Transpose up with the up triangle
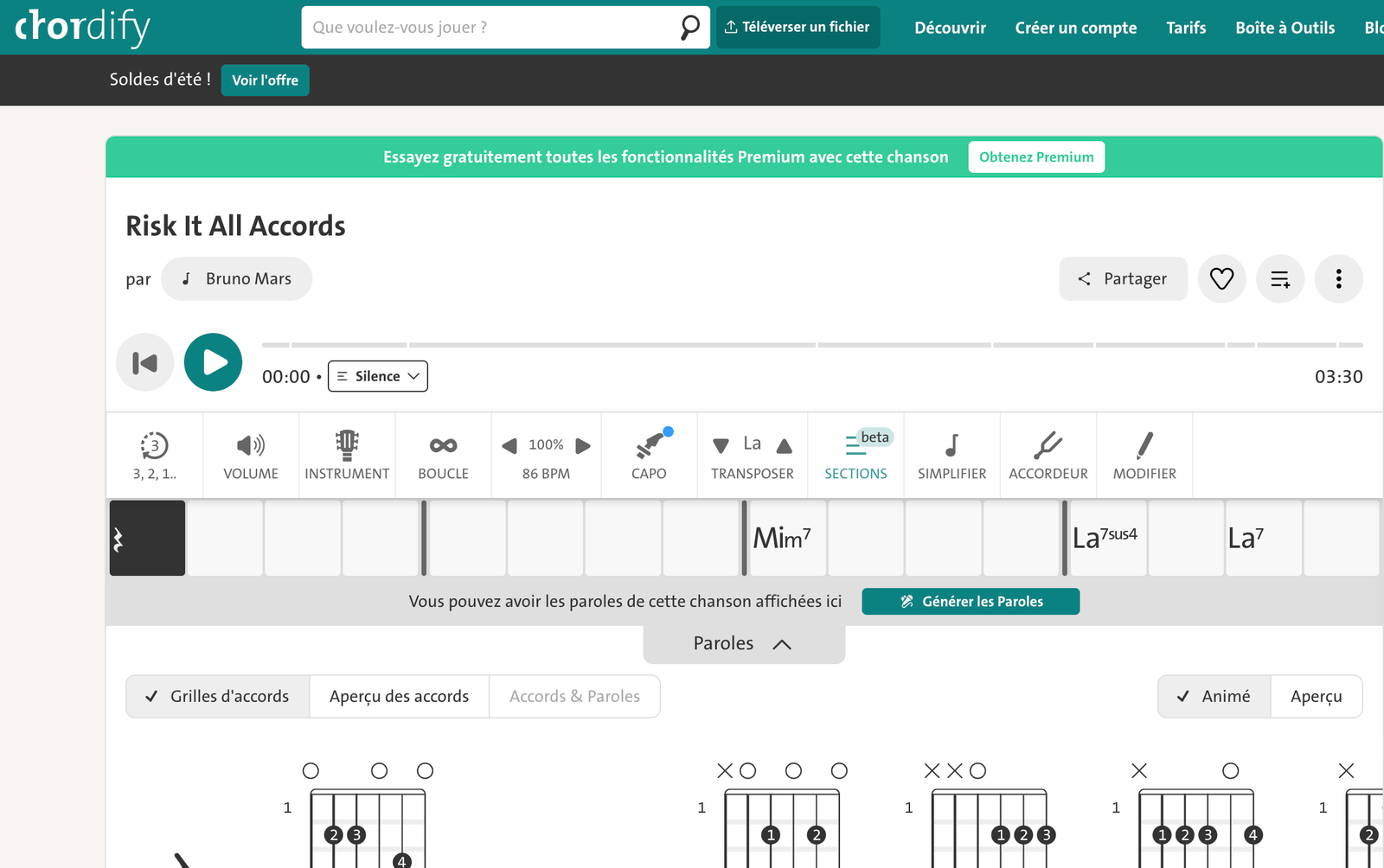 coord(784,446)
